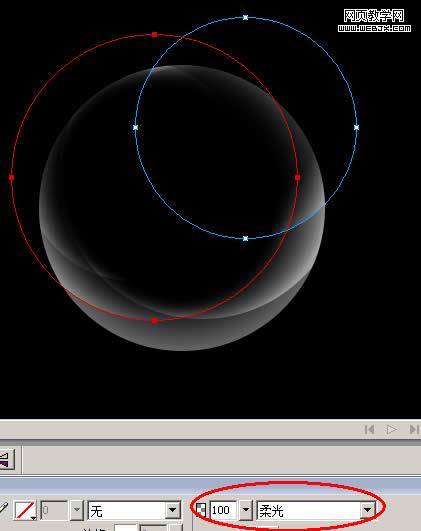Click the play button in the frame controls

click(391, 429)
